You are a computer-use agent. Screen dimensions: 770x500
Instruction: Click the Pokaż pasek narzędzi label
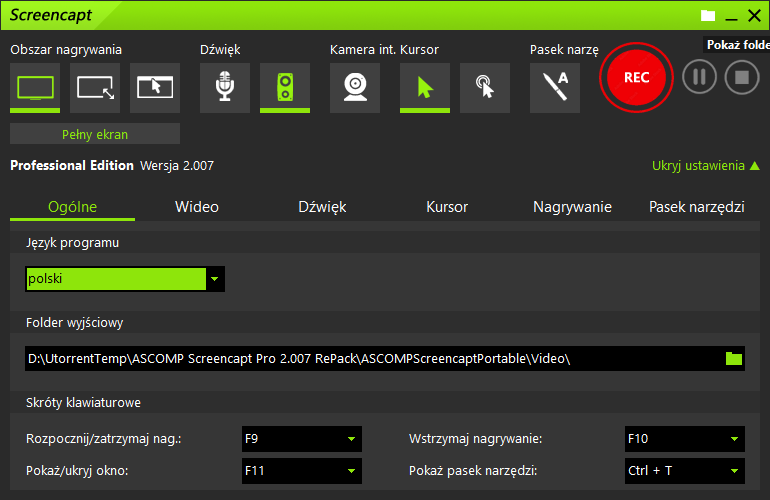coord(473,471)
